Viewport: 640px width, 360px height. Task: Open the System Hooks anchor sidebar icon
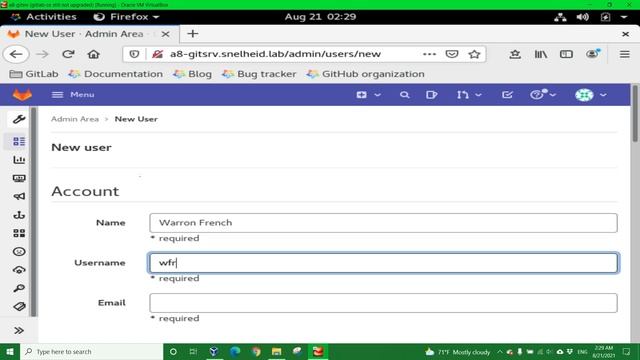coord(19,215)
